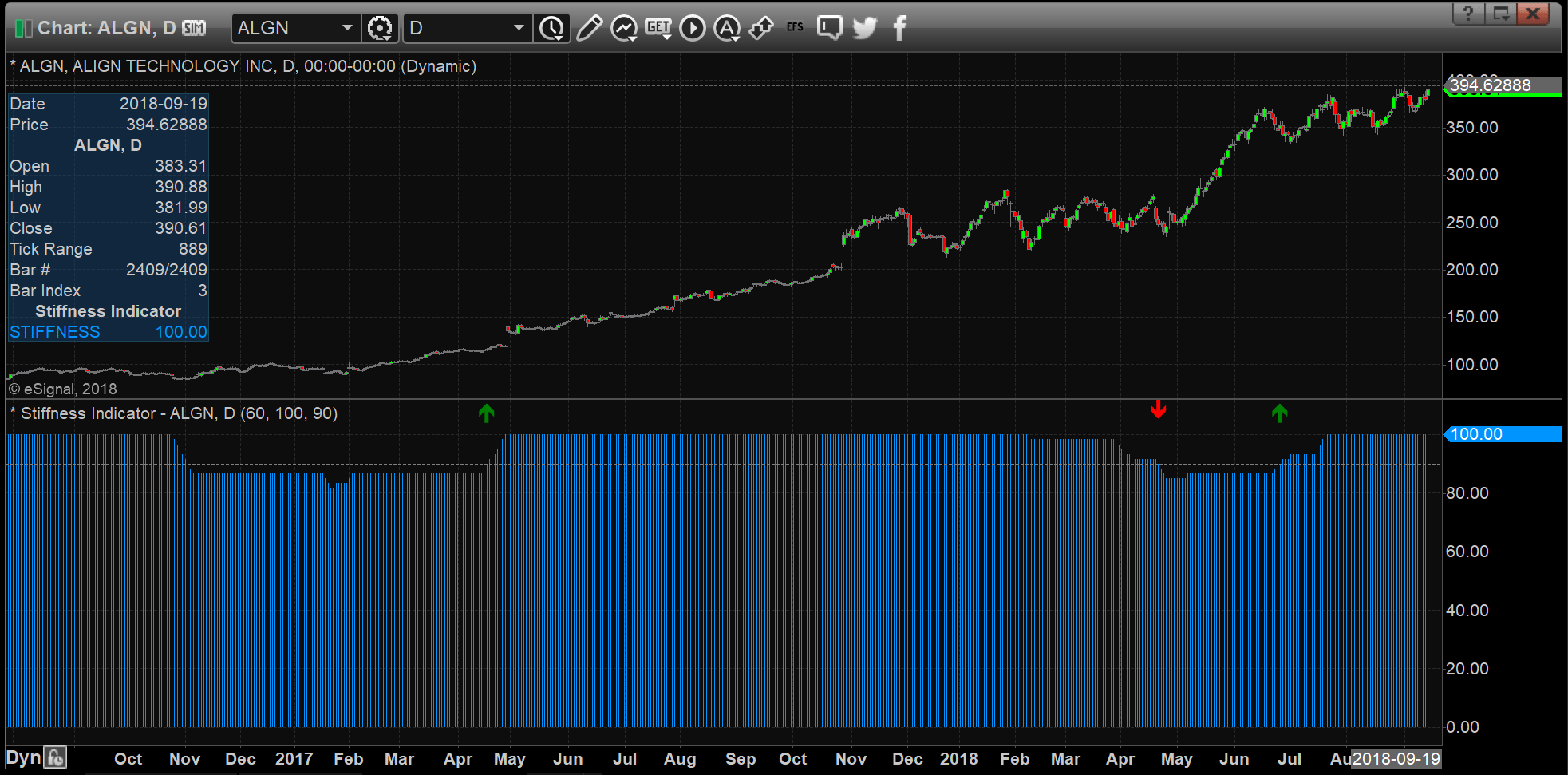1568x775 pixels.
Task: Click the 80.00 stiffness axis label
Action: pyautogui.click(x=1467, y=493)
